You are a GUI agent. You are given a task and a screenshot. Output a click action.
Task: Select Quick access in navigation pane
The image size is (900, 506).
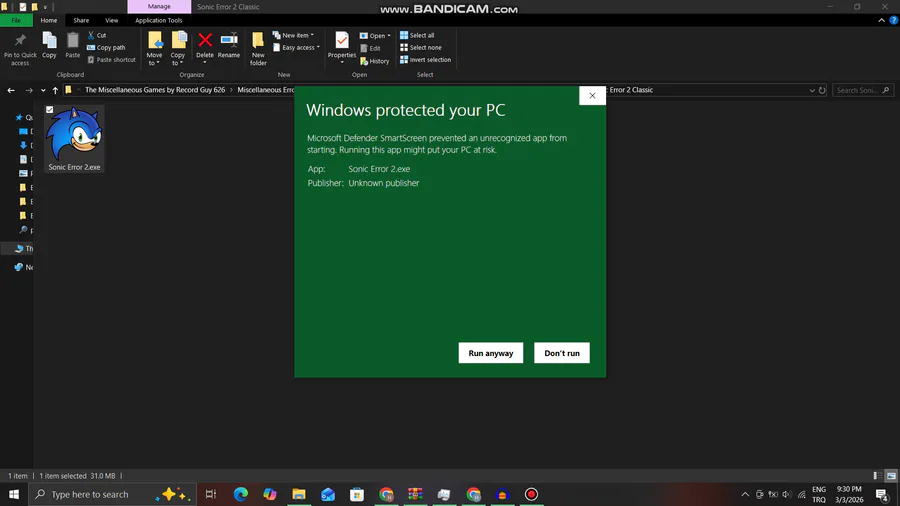coord(24,118)
